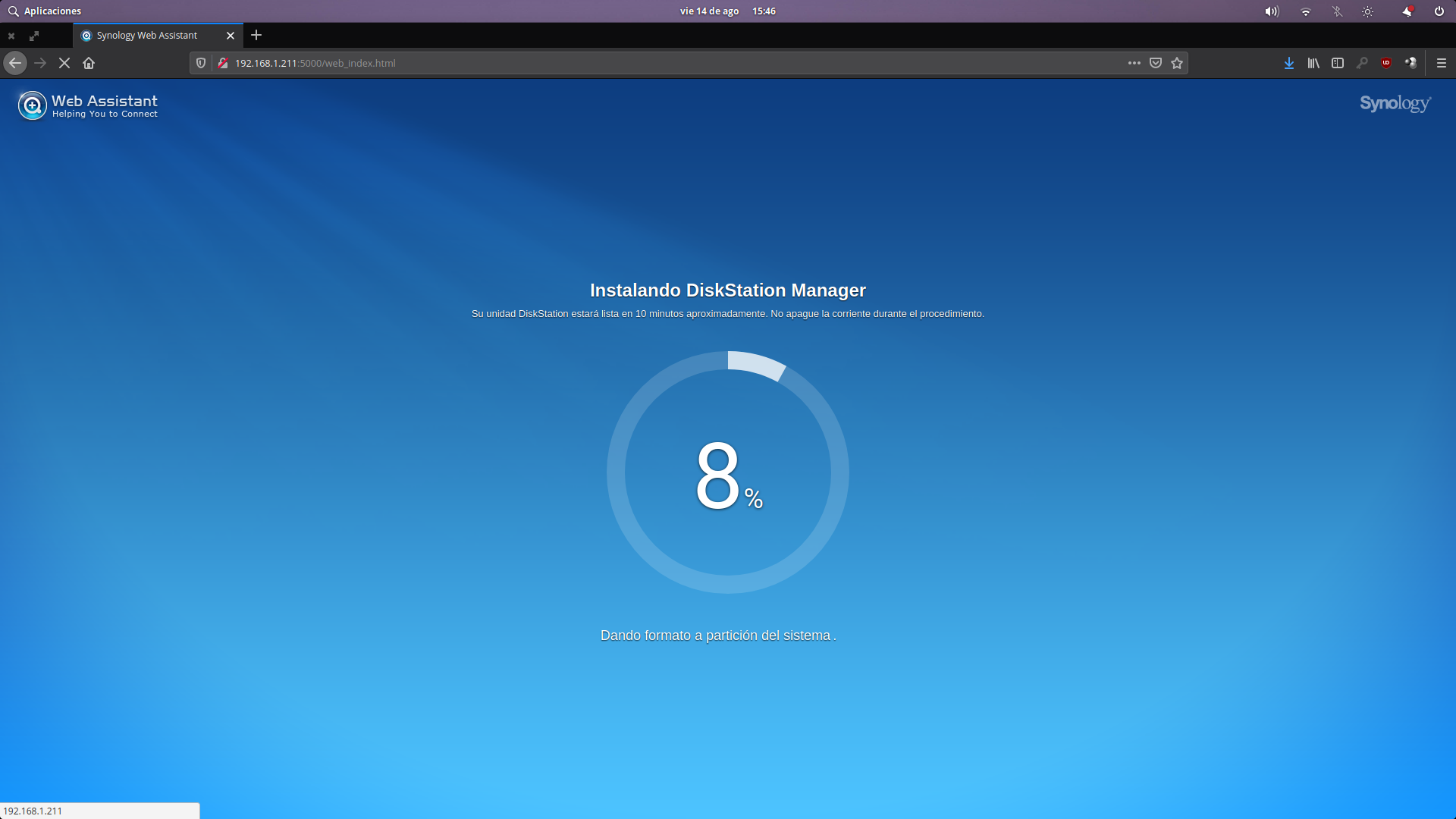
Task: Open the tracking protection shield icon
Action: pyautogui.click(x=201, y=63)
